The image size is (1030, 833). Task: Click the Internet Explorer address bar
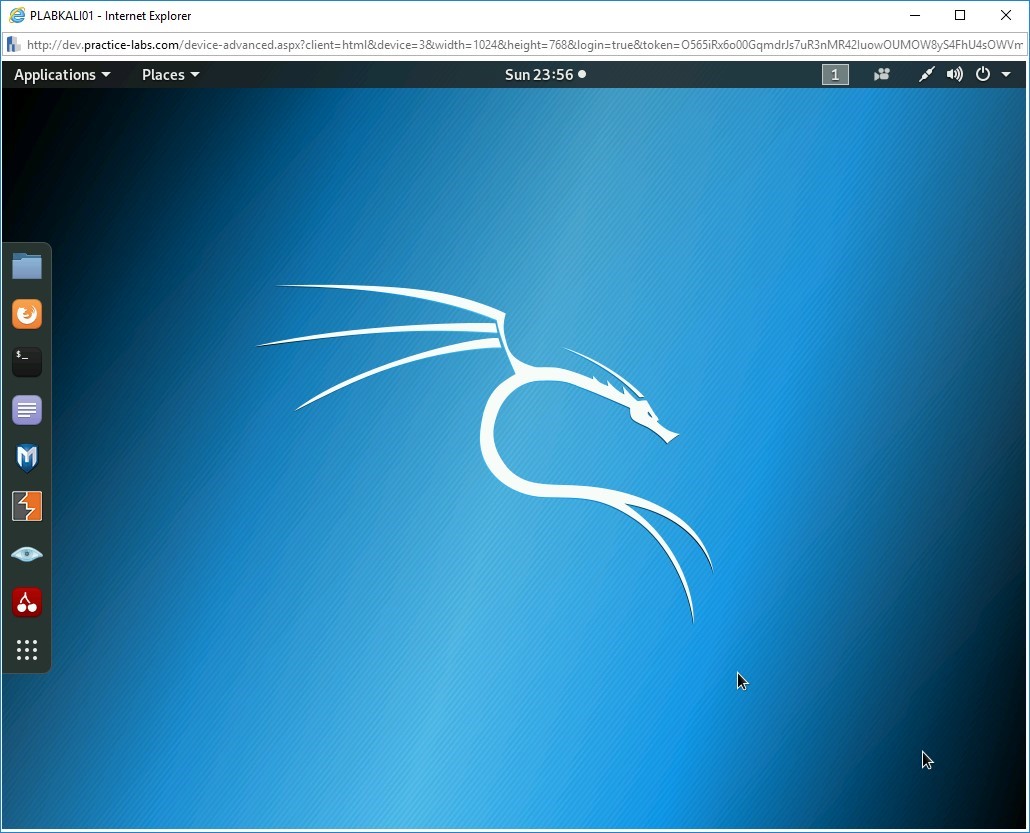tap(520, 45)
